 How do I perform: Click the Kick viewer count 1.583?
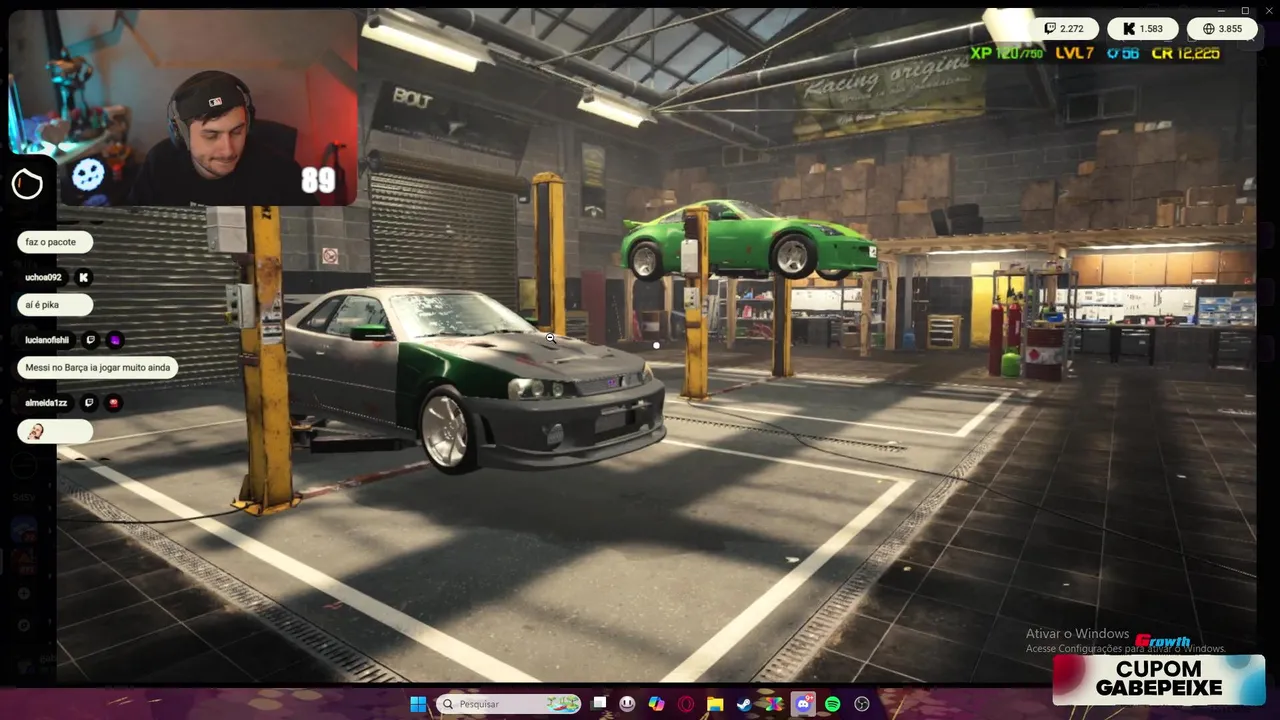[x=1144, y=29]
